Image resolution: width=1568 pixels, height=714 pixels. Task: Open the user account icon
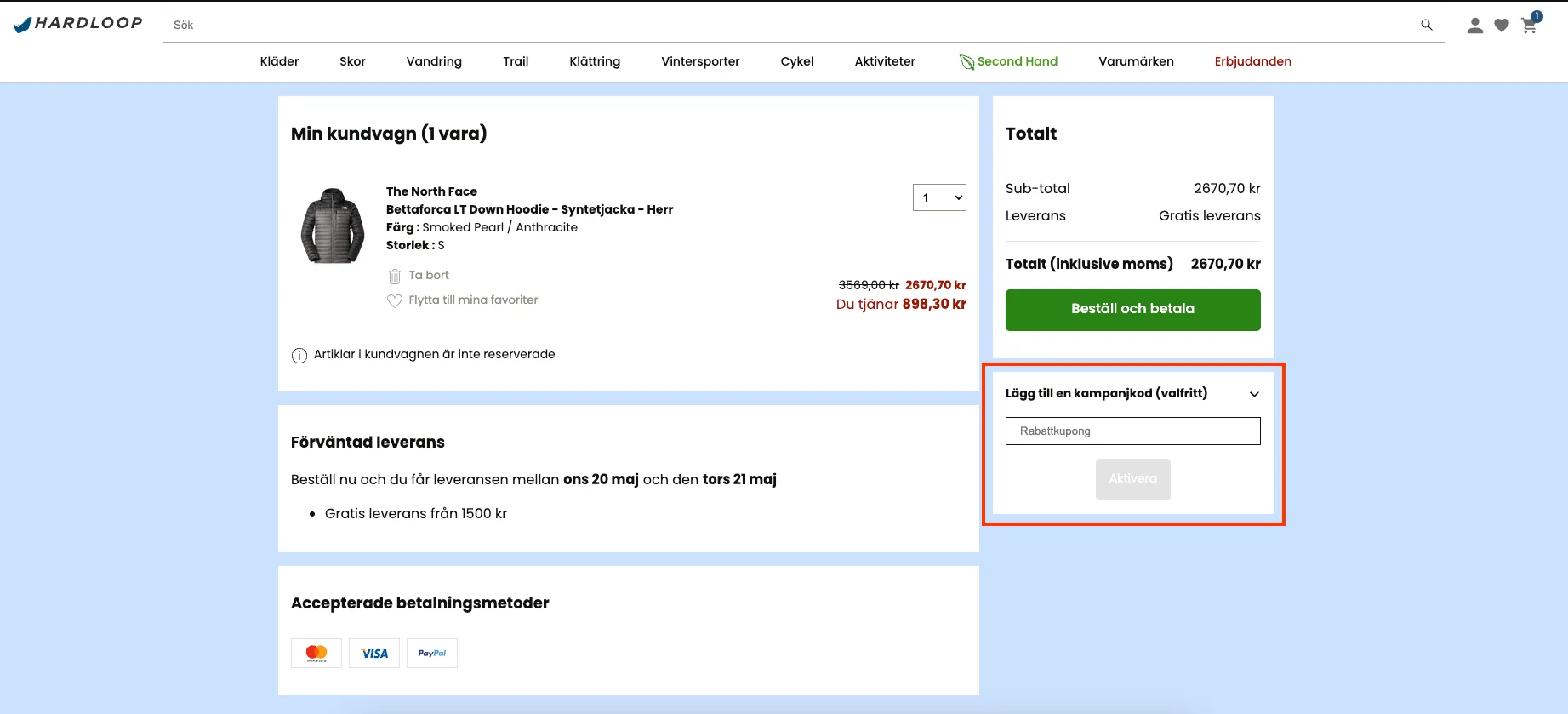[1475, 26]
